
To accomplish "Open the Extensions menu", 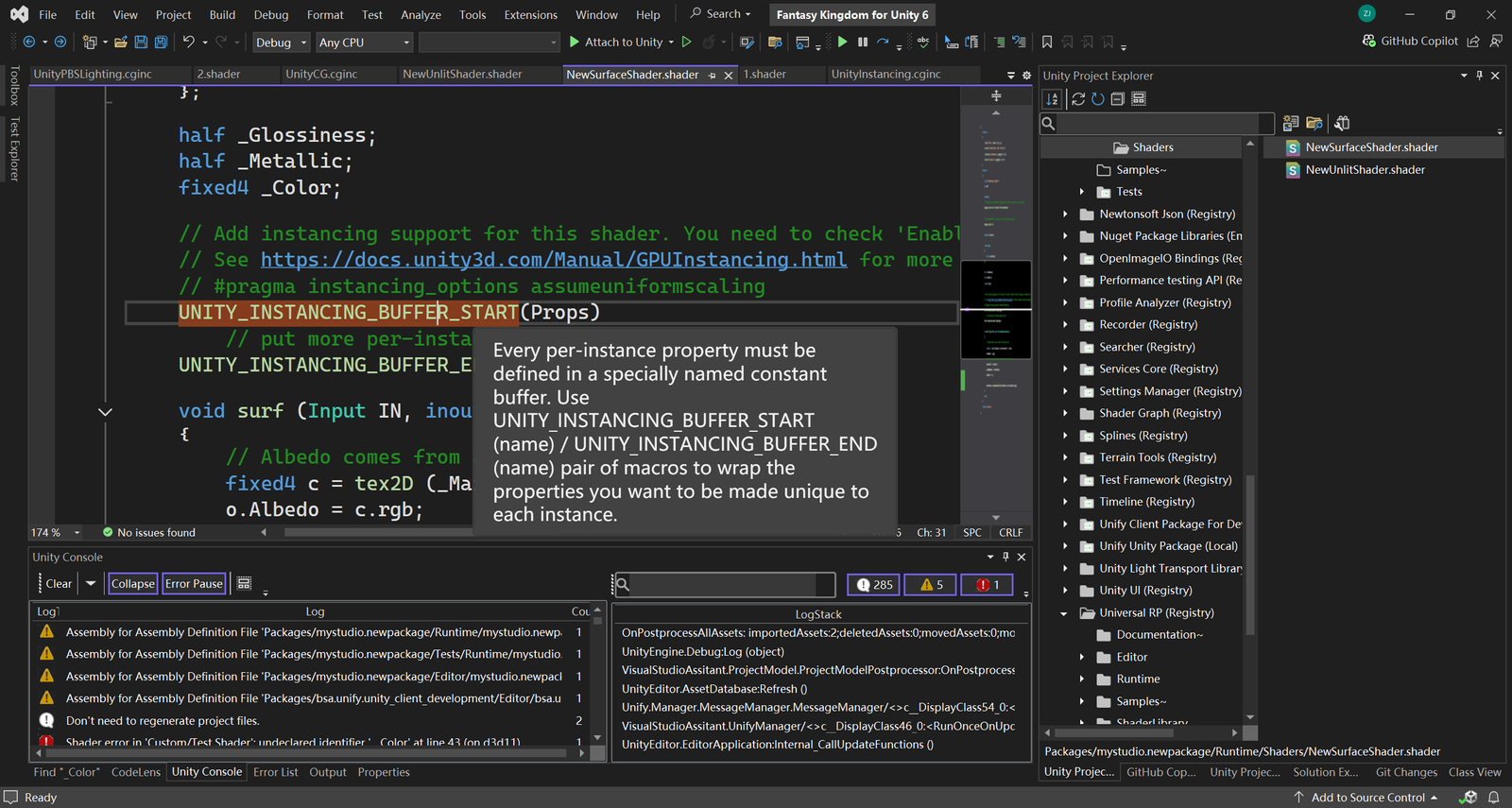I will coord(530,15).
